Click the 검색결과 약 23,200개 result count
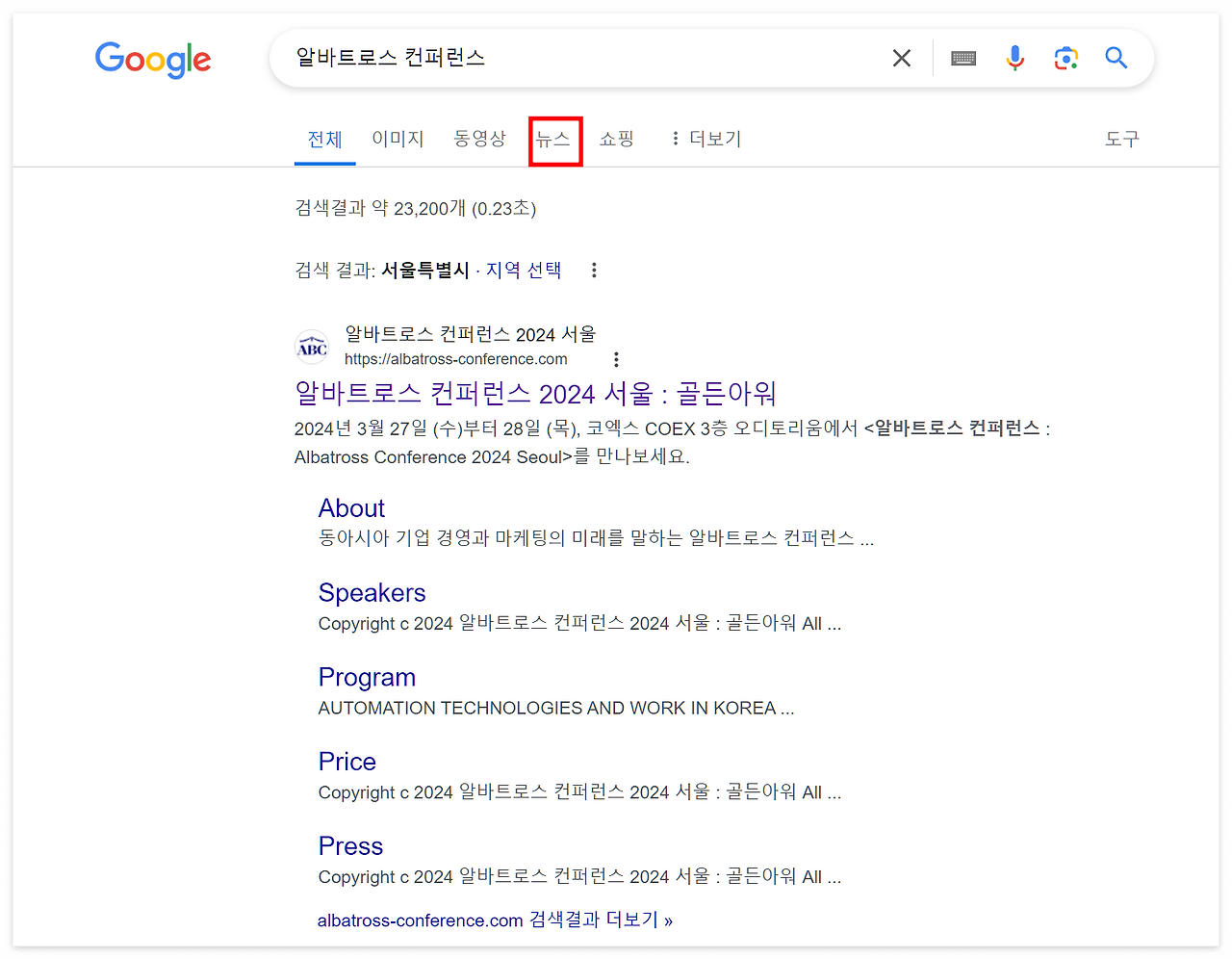 click(415, 209)
